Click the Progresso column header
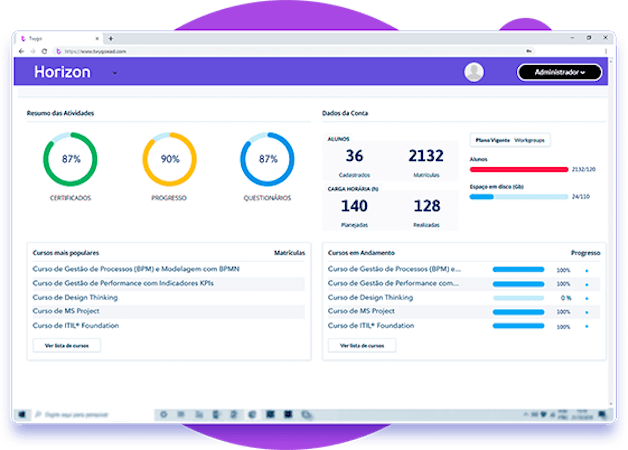This screenshot has width=628, height=450. [x=585, y=253]
